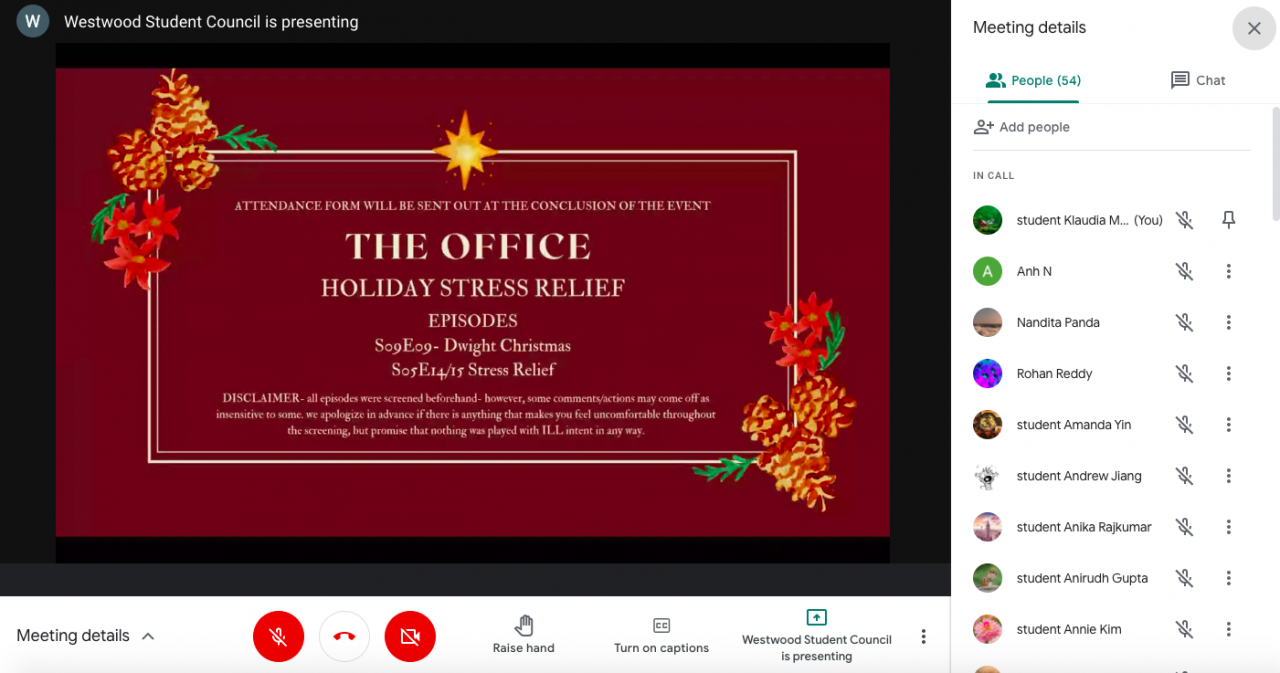1280x673 pixels.
Task: Open more options for student Annie Kim
Action: click(1229, 629)
